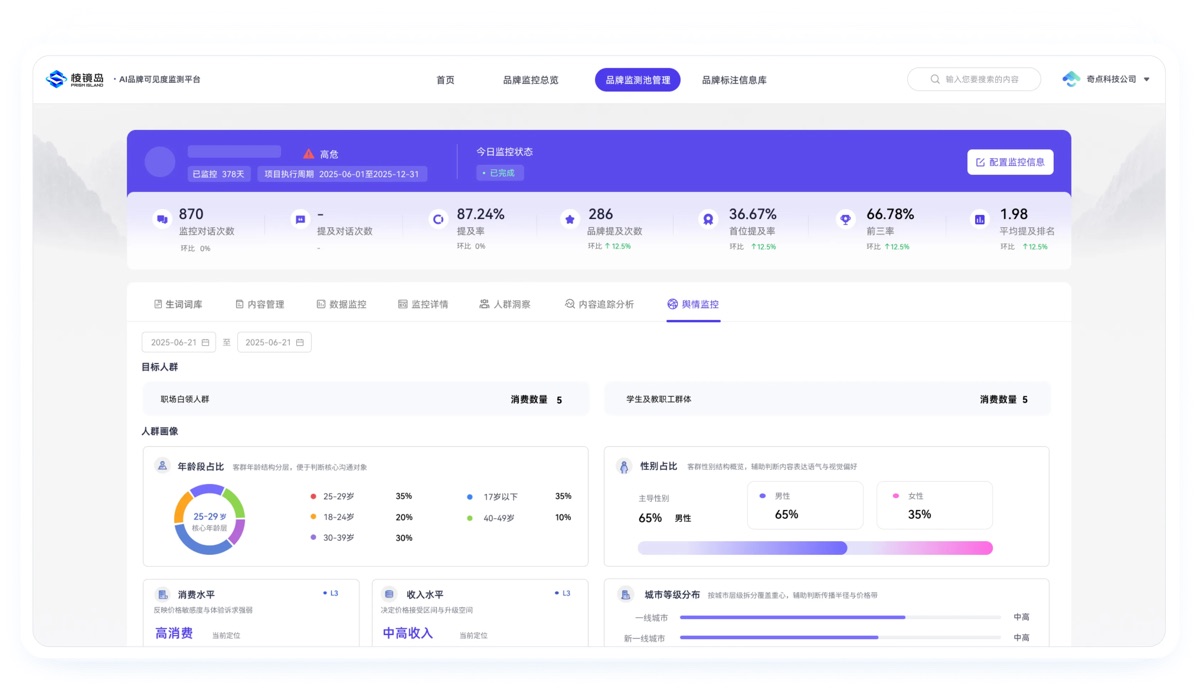Click the 25-29岁 red legend dot
The height and width of the screenshot is (689, 1200).
point(313,496)
